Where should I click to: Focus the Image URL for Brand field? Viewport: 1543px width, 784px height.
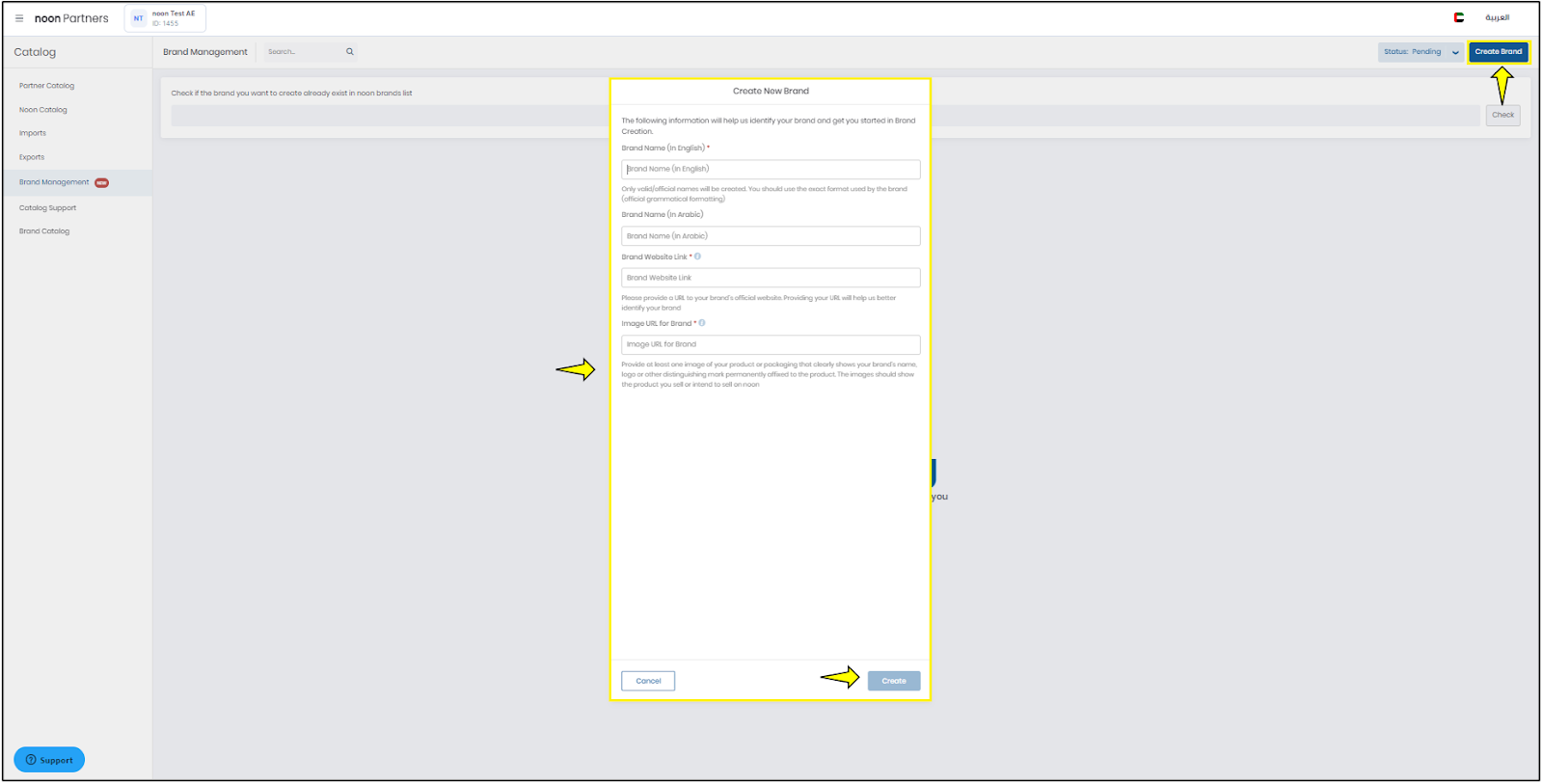[x=771, y=344]
